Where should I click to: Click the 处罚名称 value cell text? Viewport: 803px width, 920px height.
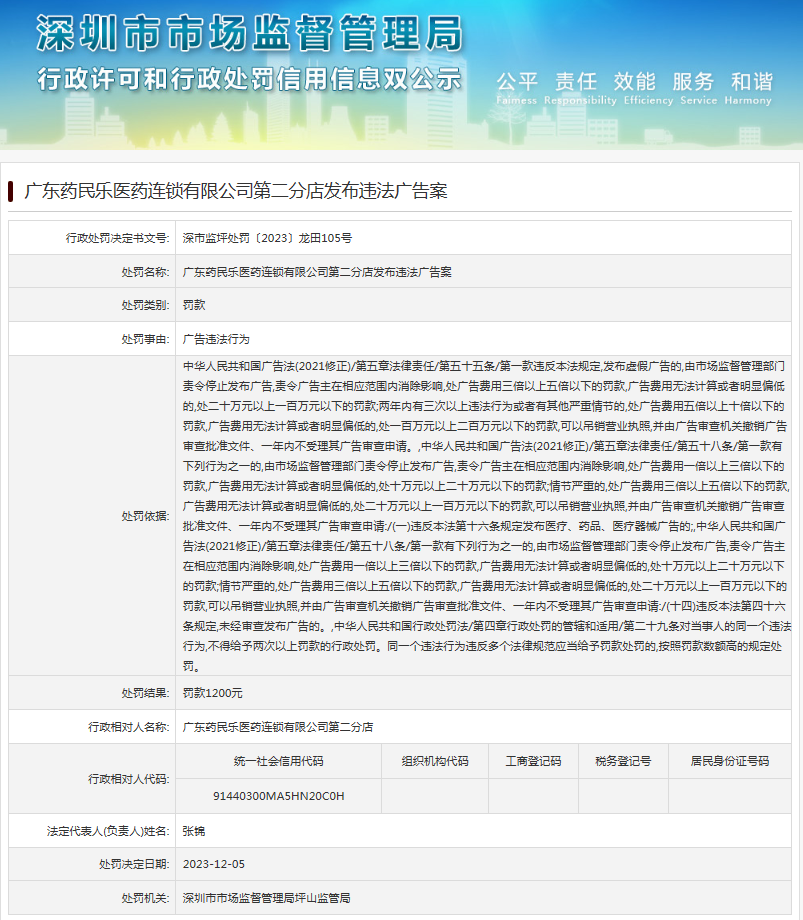pos(317,272)
